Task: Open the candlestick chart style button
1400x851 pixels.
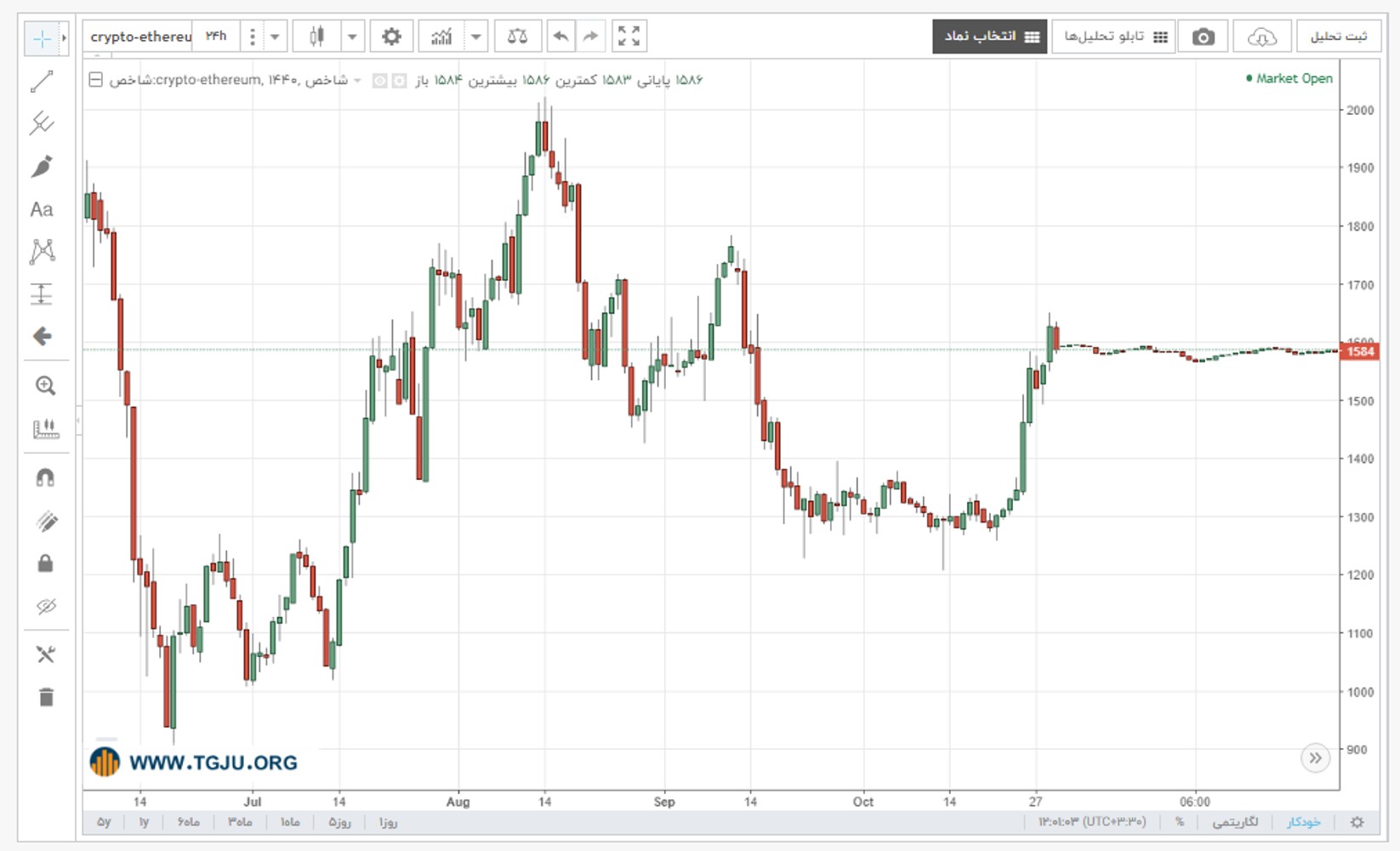Action: pos(316,37)
